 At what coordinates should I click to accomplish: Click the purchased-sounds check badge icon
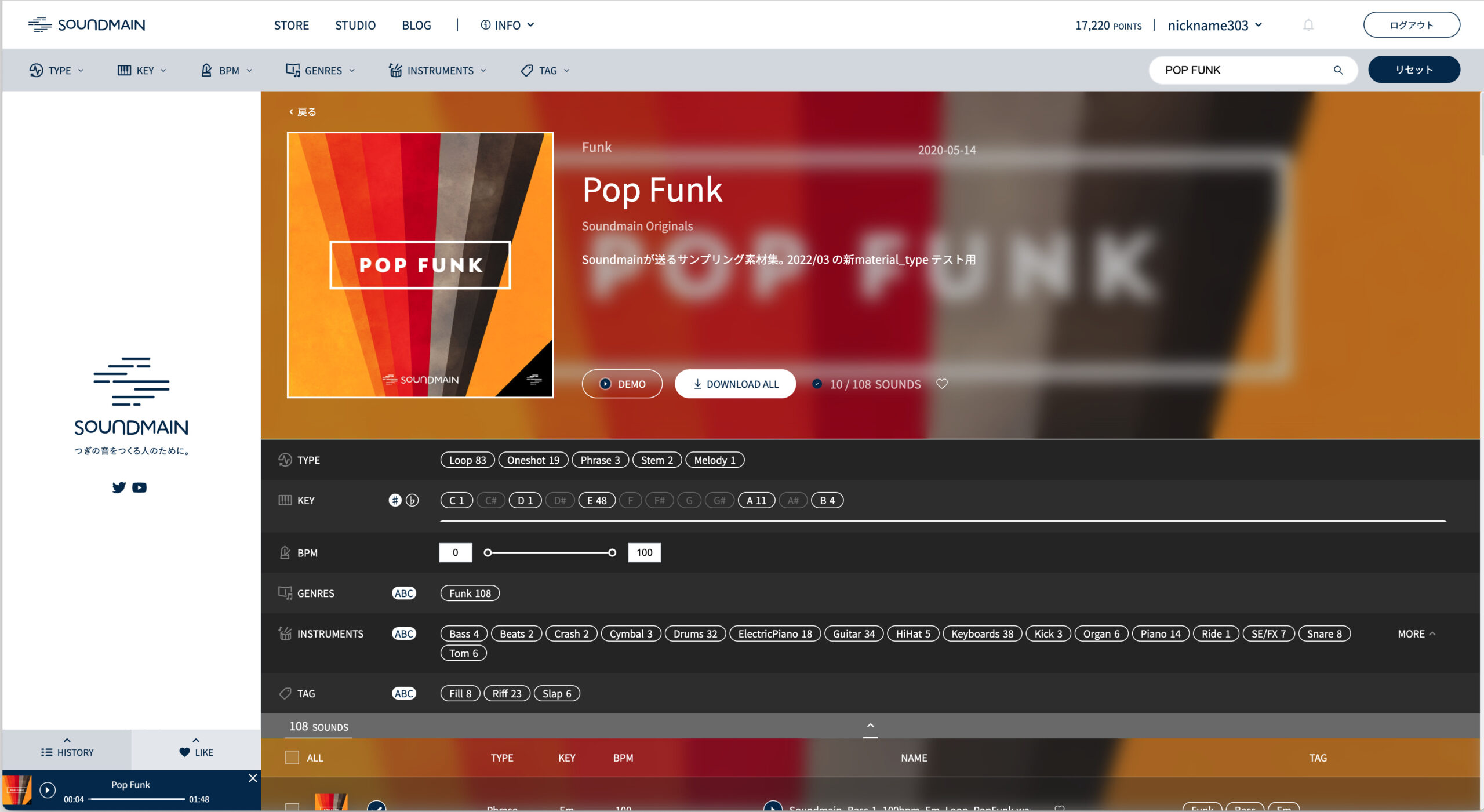tap(817, 384)
